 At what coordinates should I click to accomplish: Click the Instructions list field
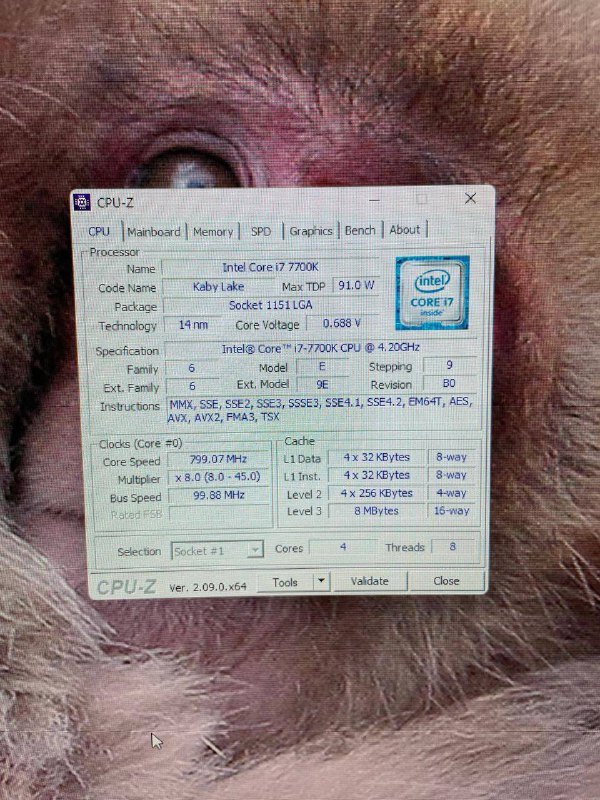click(320, 410)
